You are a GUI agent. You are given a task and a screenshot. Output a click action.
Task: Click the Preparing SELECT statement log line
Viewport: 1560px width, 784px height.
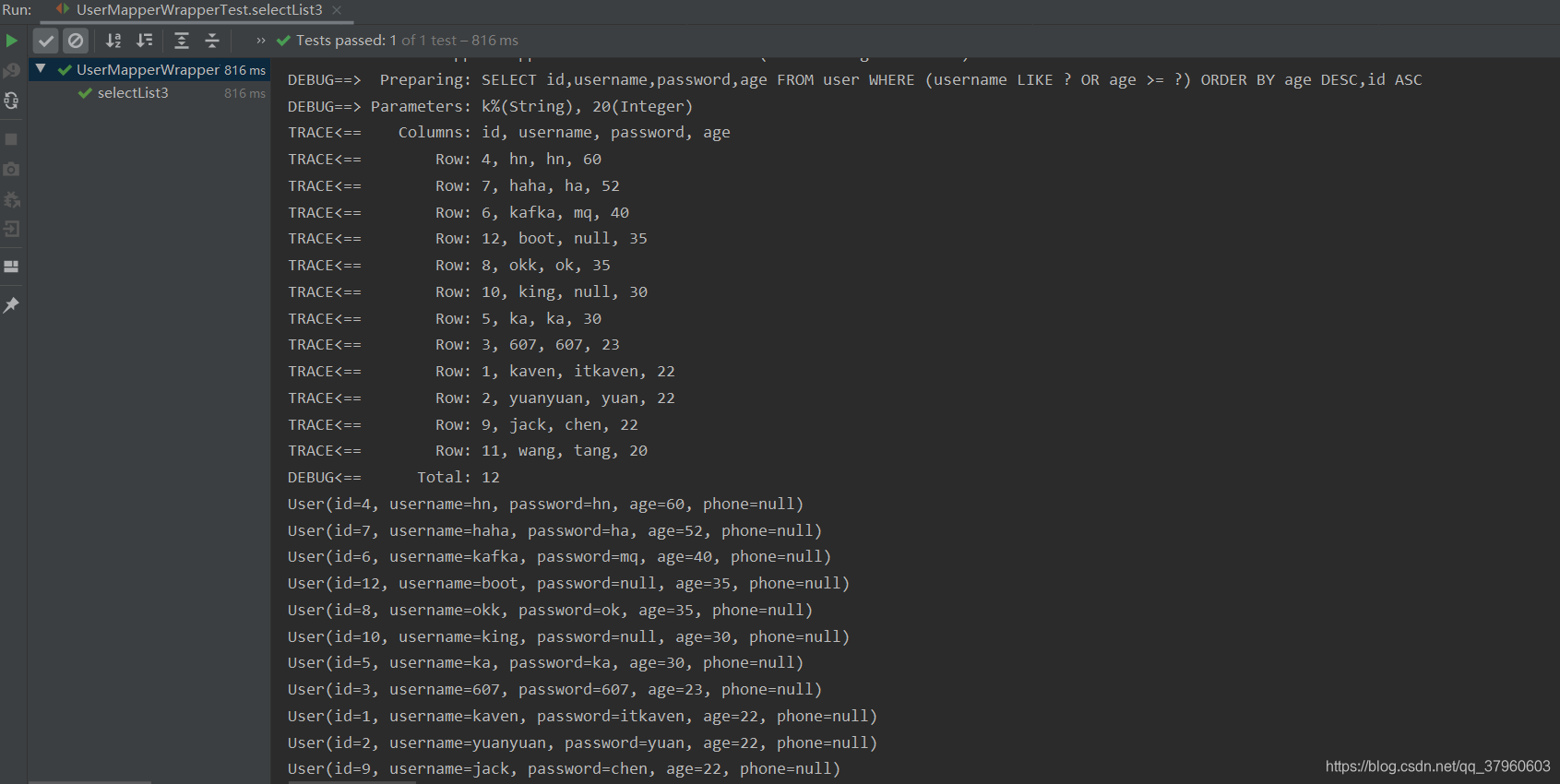point(855,80)
